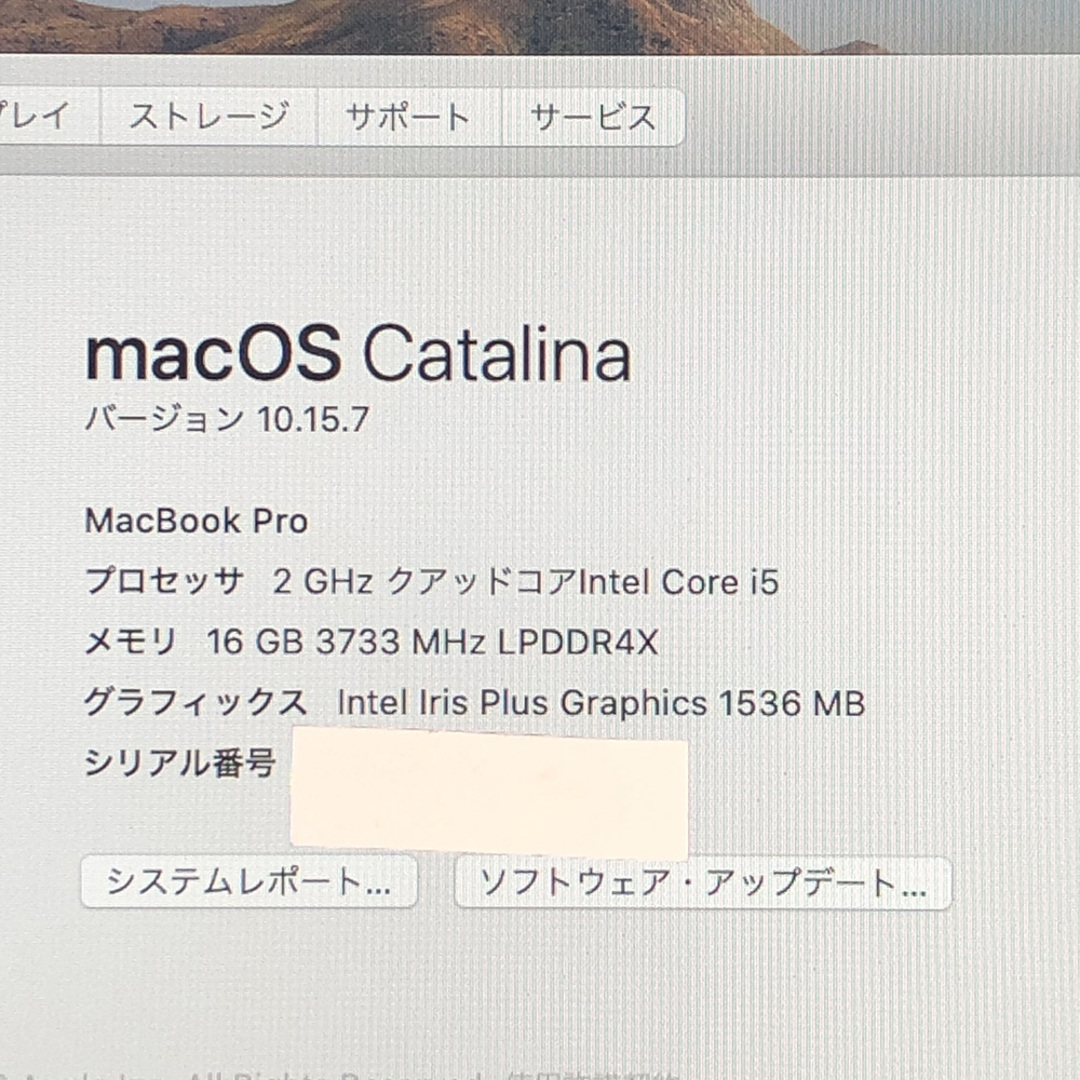Click the メモリ label
The width and height of the screenshot is (1080, 1080).
pos(130,641)
